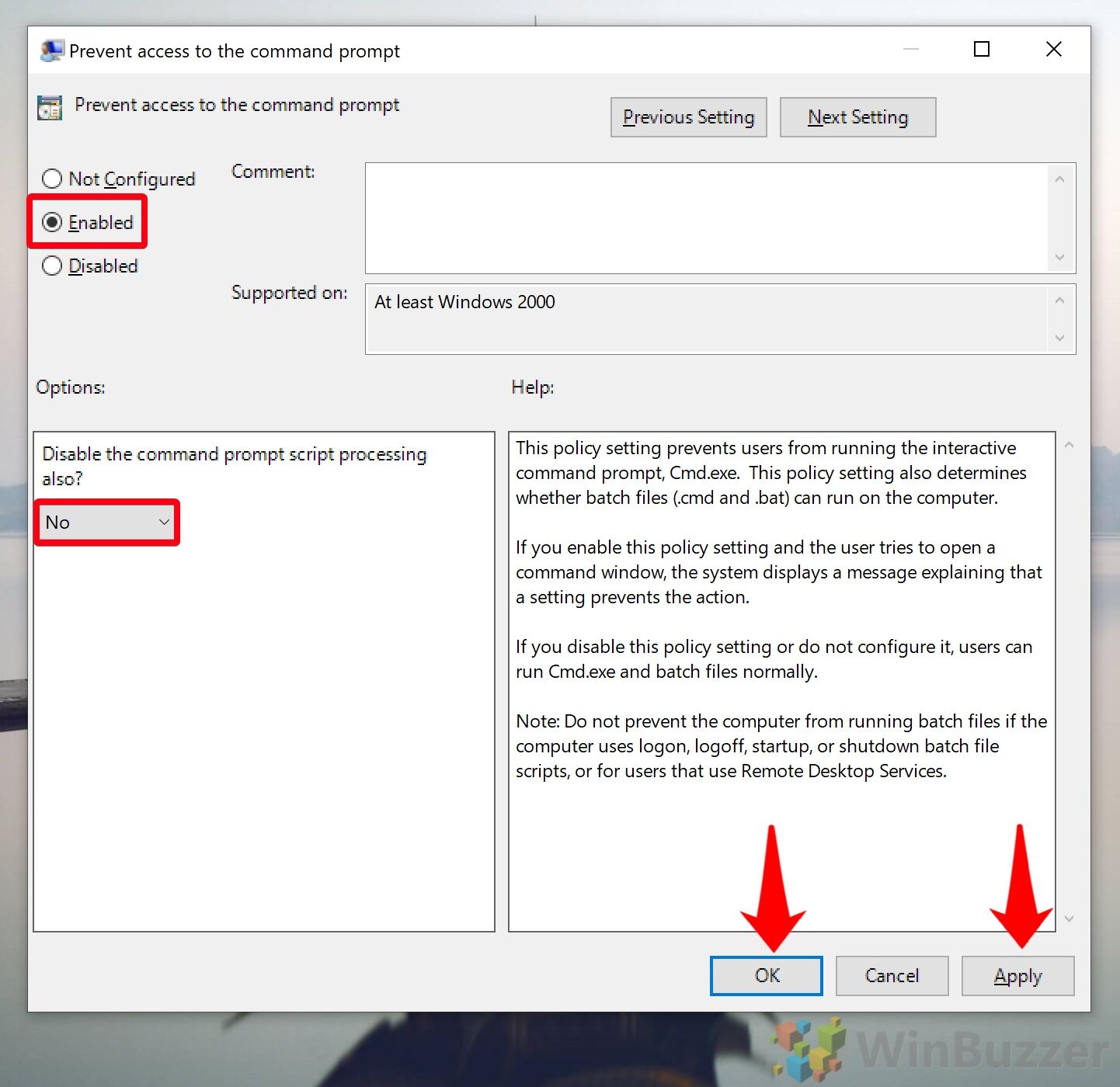This screenshot has height=1087, width=1120.
Task: Confirm with the OK button
Action: (767, 976)
